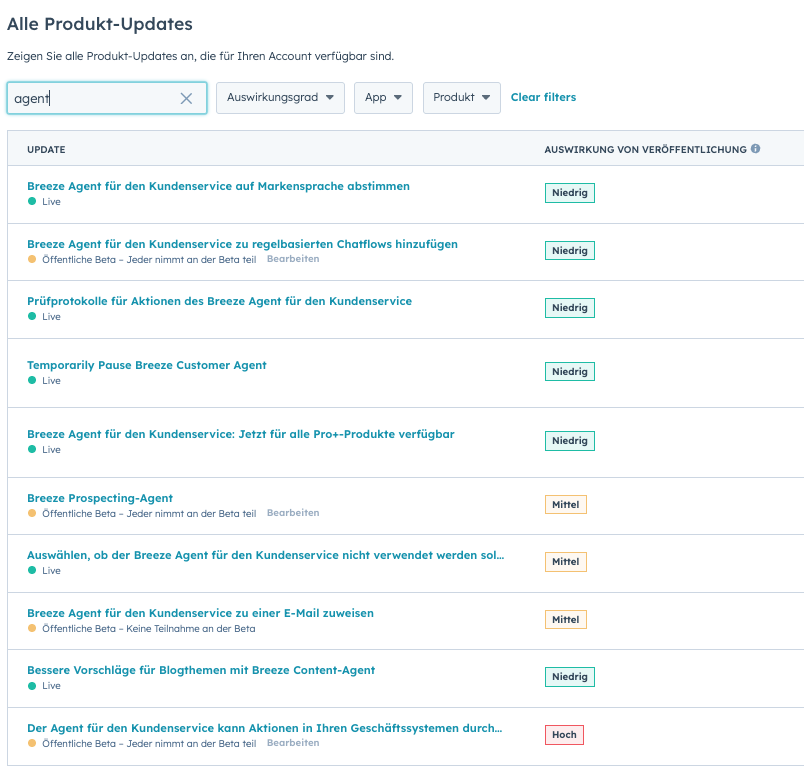This screenshot has width=804, height=776.
Task: Click the Clear filters link
Action: point(543,97)
